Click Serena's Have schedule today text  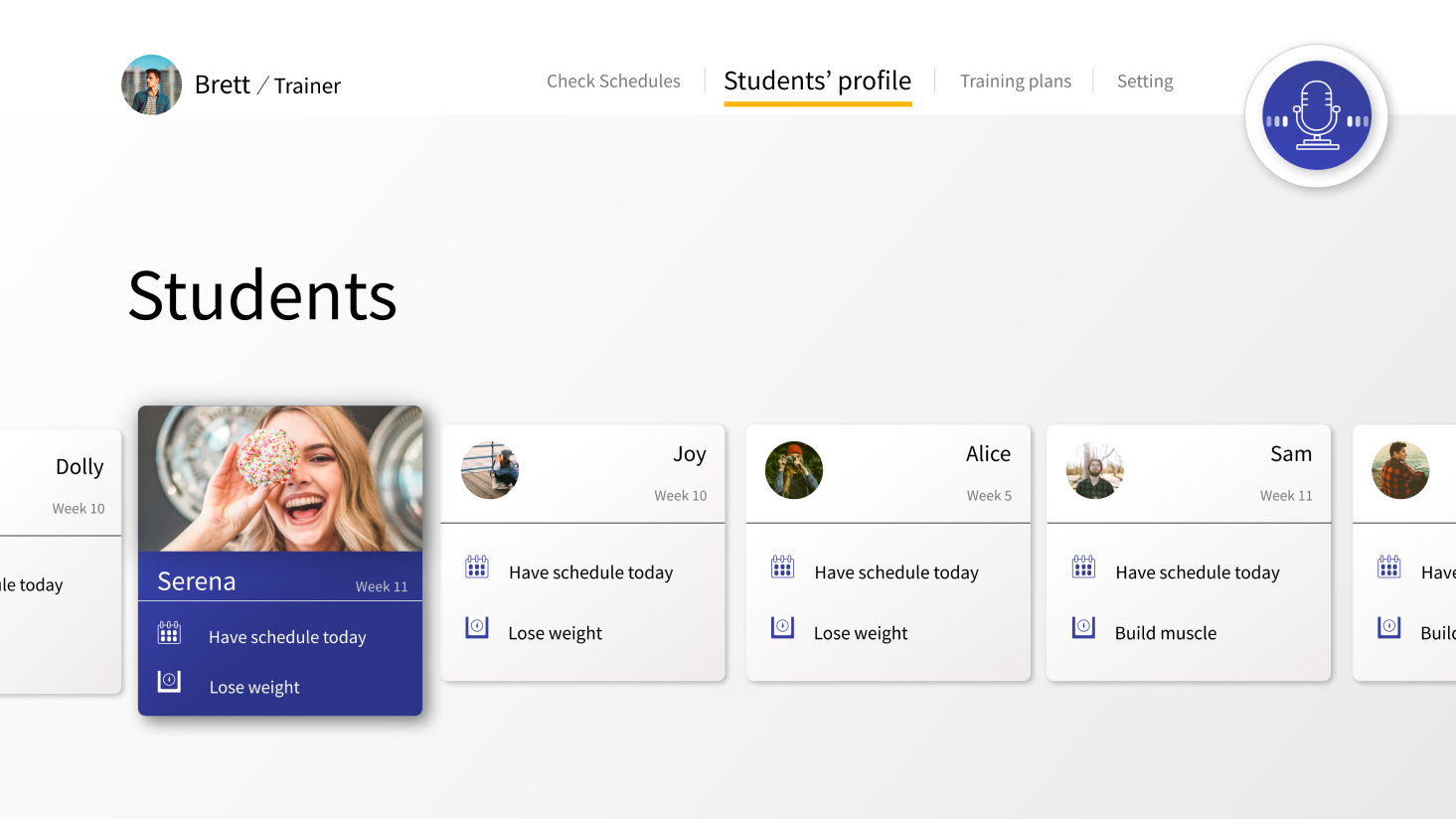click(x=287, y=637)
